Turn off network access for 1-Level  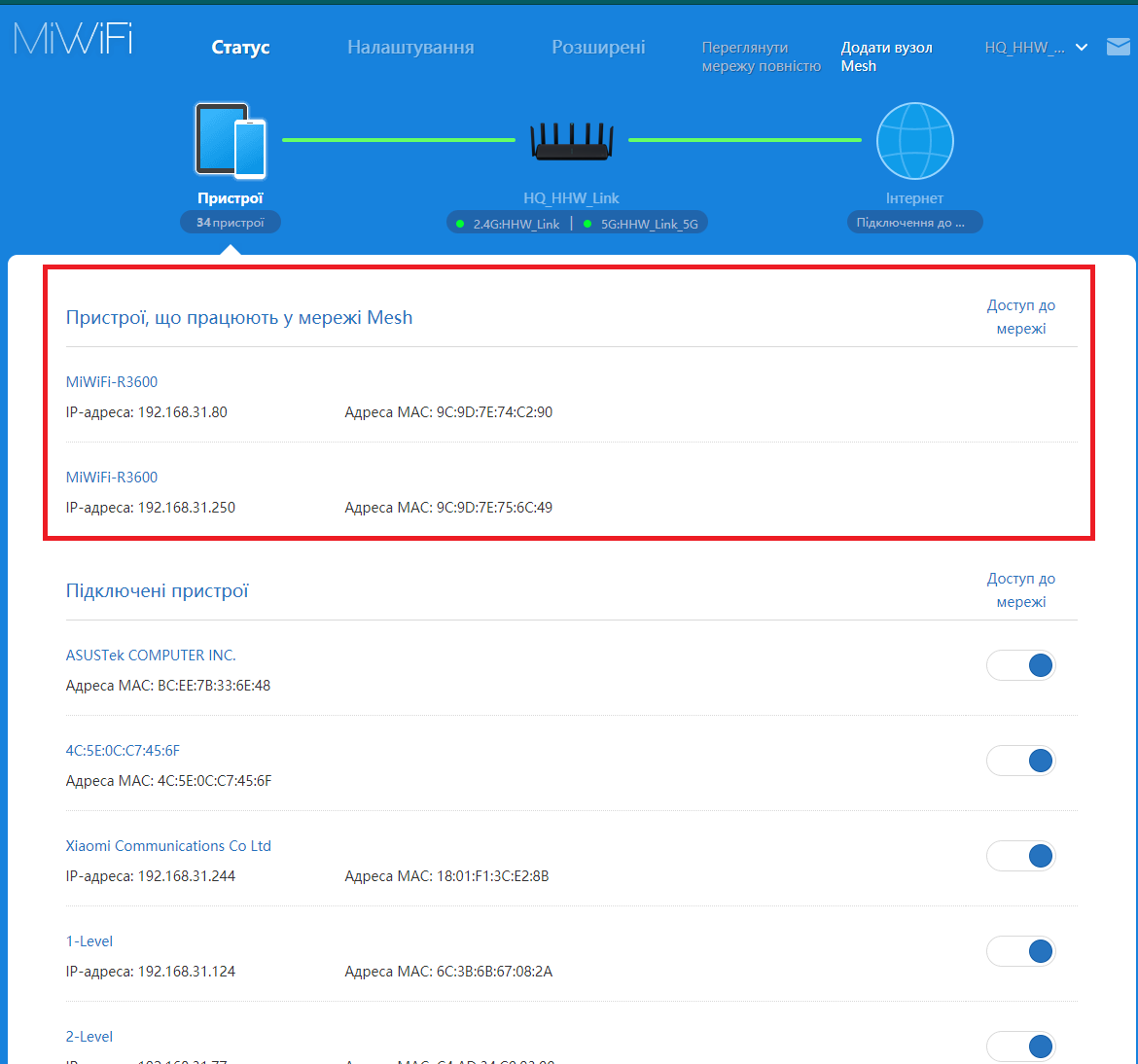[1020, 951]
